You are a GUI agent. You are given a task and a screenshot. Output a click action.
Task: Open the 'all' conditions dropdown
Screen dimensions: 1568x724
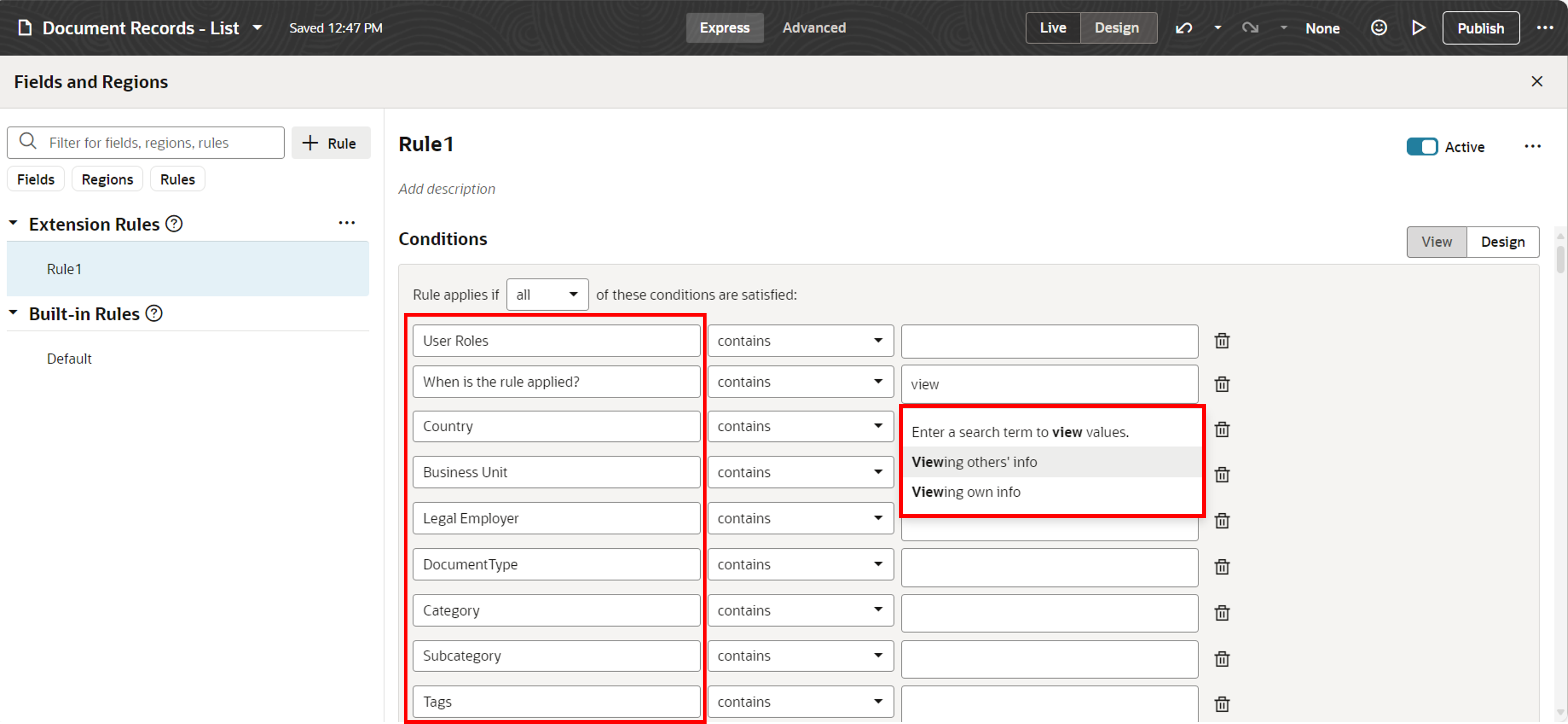(547, 295)
